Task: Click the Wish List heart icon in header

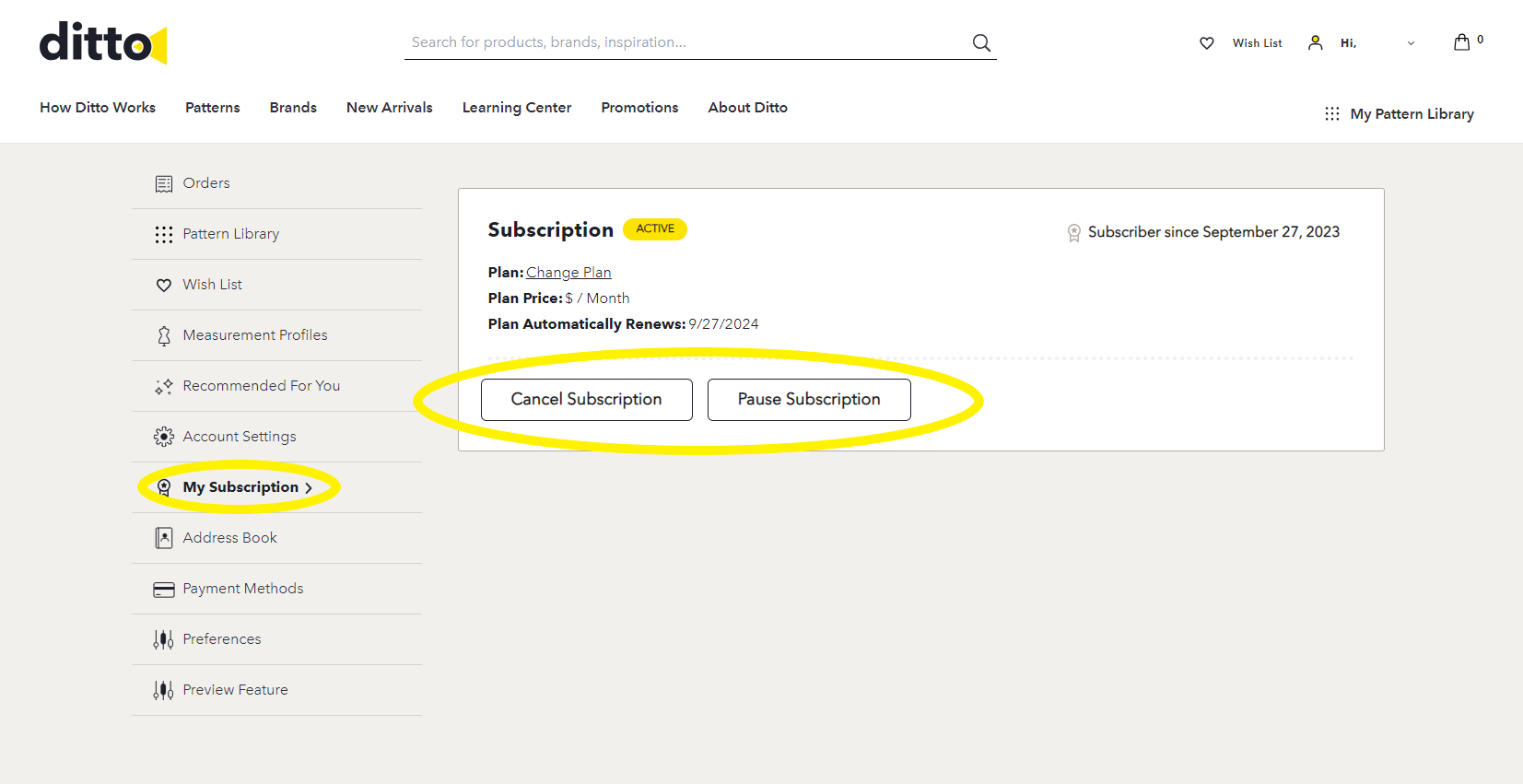Action: 1206,43
